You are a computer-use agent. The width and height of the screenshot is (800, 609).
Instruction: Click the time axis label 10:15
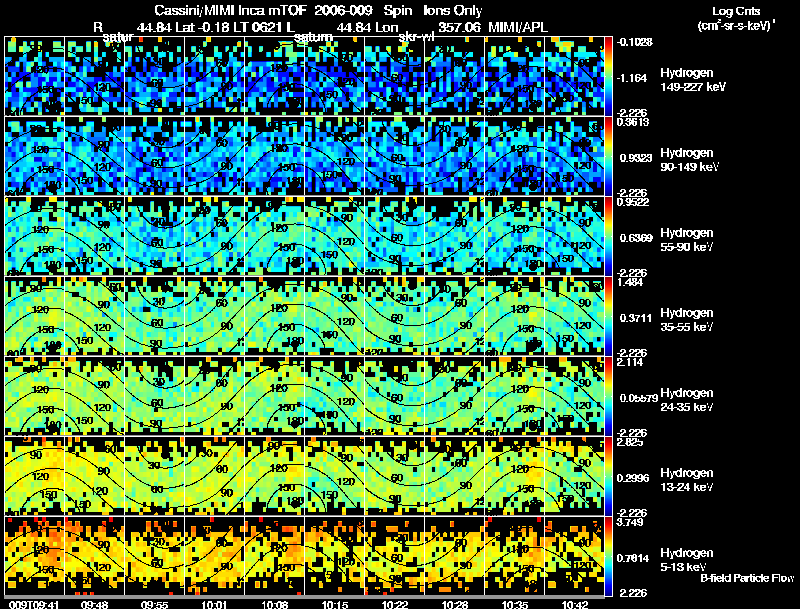pyautogui.click(x=335, y=604)
